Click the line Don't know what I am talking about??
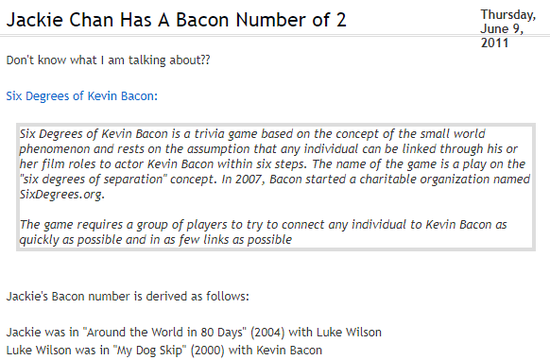The height and width of the screenshot is (360, 550). coord(108,60)
